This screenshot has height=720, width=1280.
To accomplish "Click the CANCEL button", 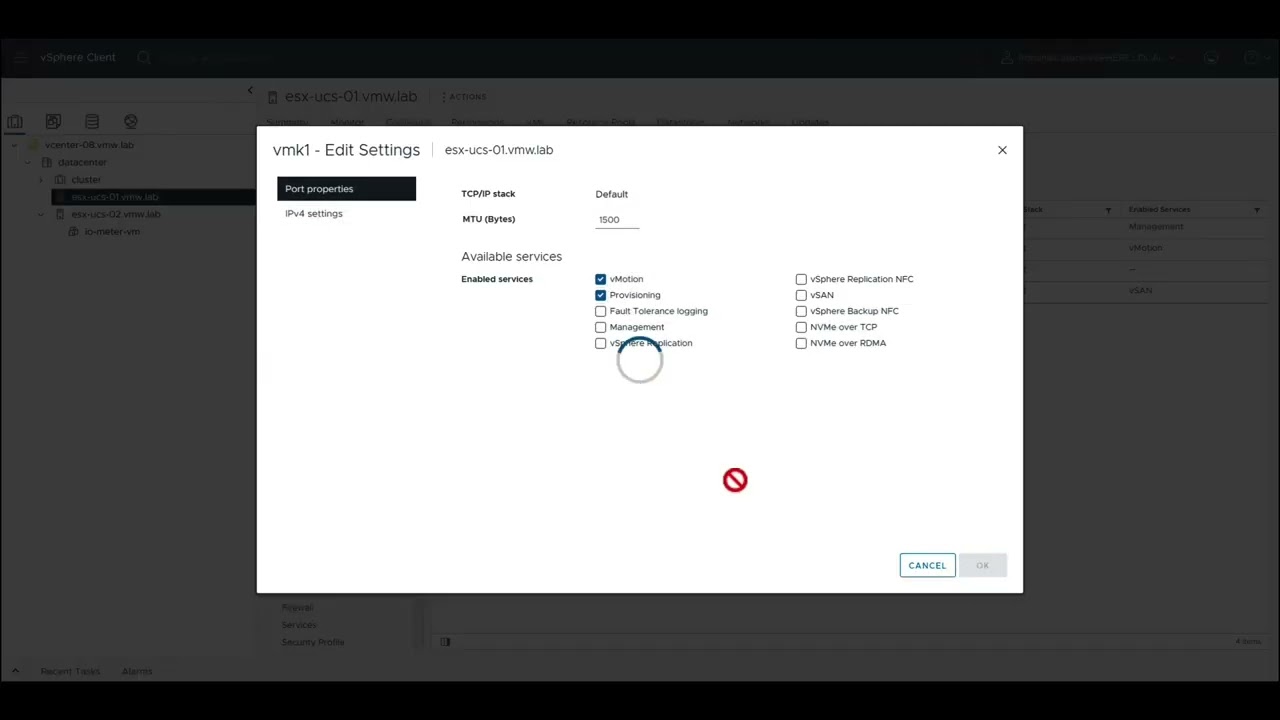I will point(926,565).
